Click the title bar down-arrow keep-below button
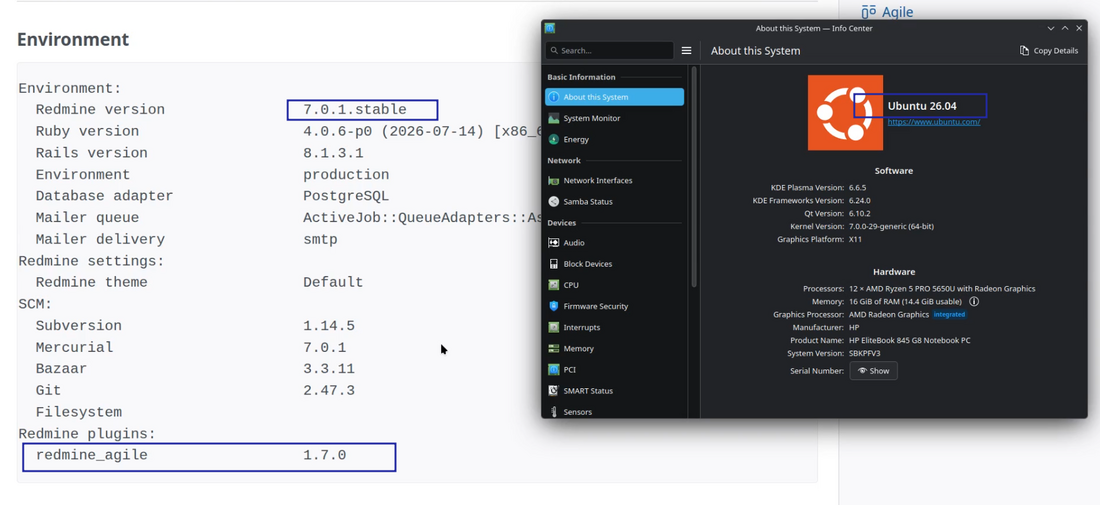The width and height of the screenshot is (1100, 505). pos(1051,28)
